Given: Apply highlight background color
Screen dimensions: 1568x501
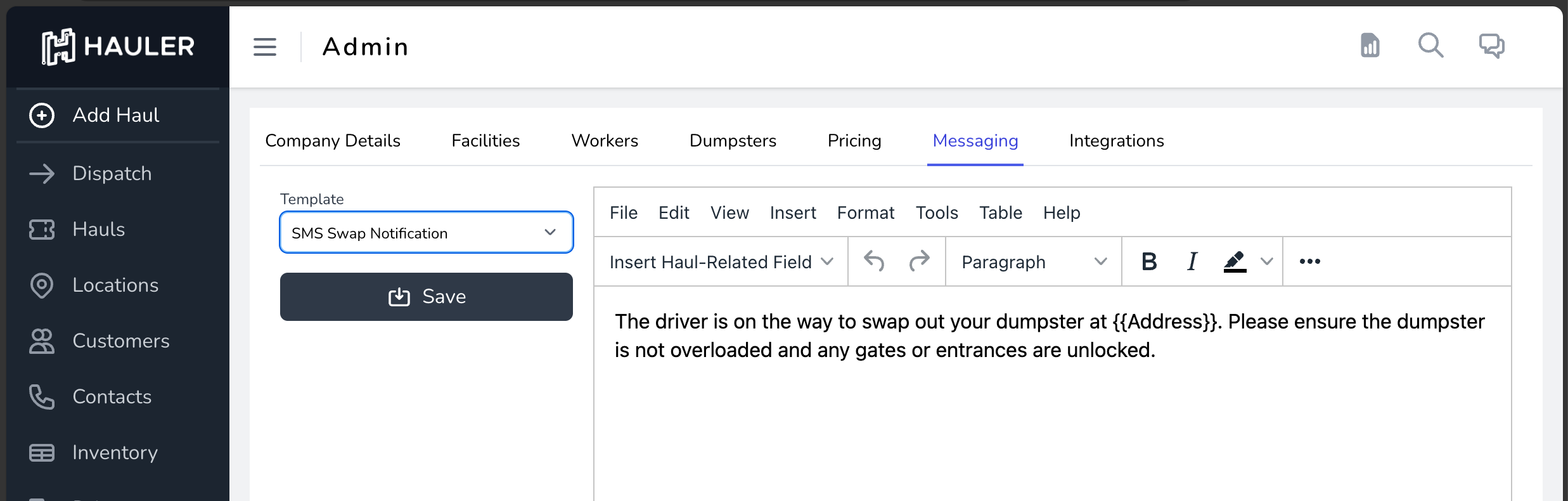Looking at the screenshot, I should pos(1235,261).
